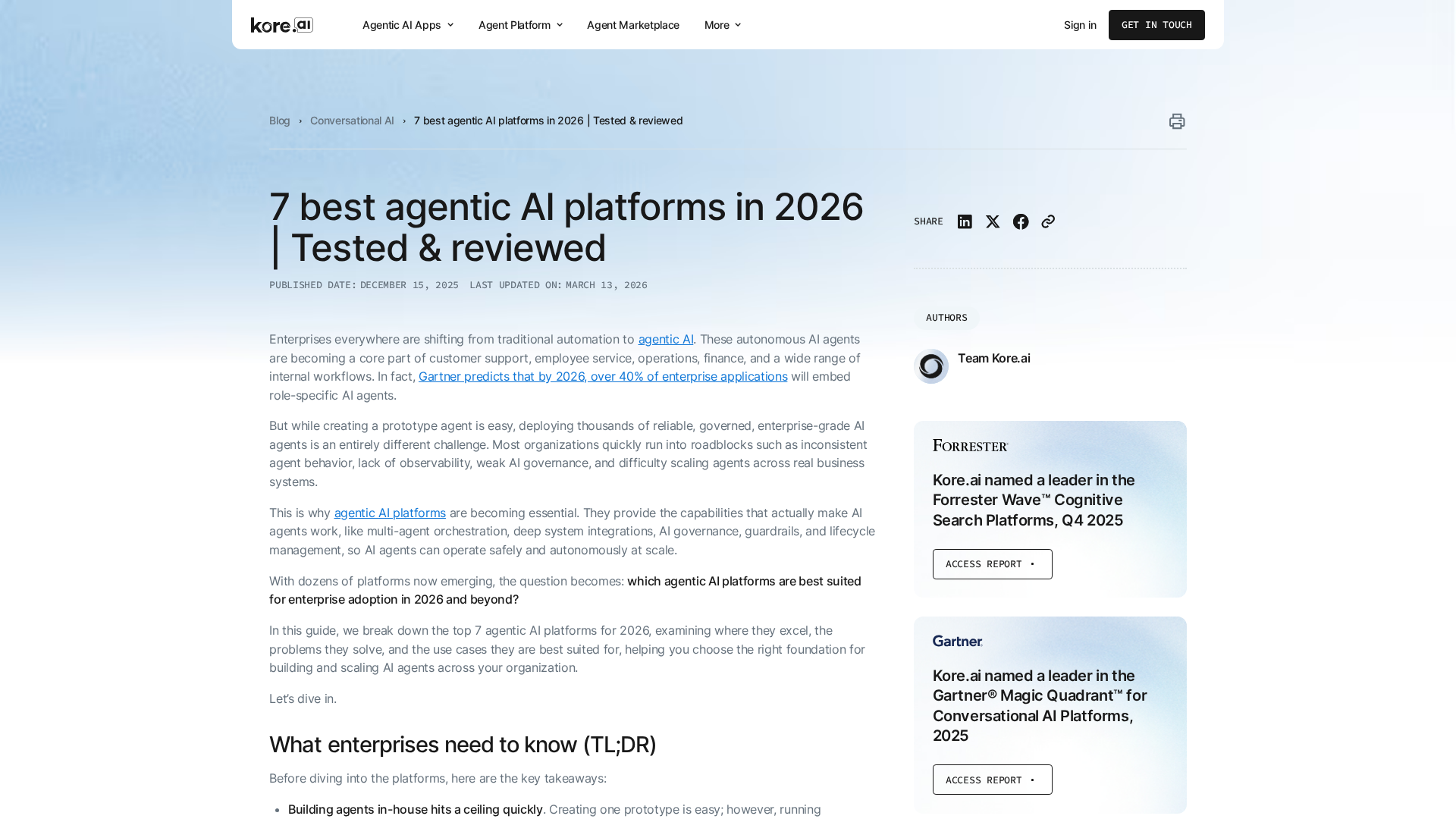Open agentic AI platforms inline link
Screen dimensions: 1456x819
pos(390,513)
